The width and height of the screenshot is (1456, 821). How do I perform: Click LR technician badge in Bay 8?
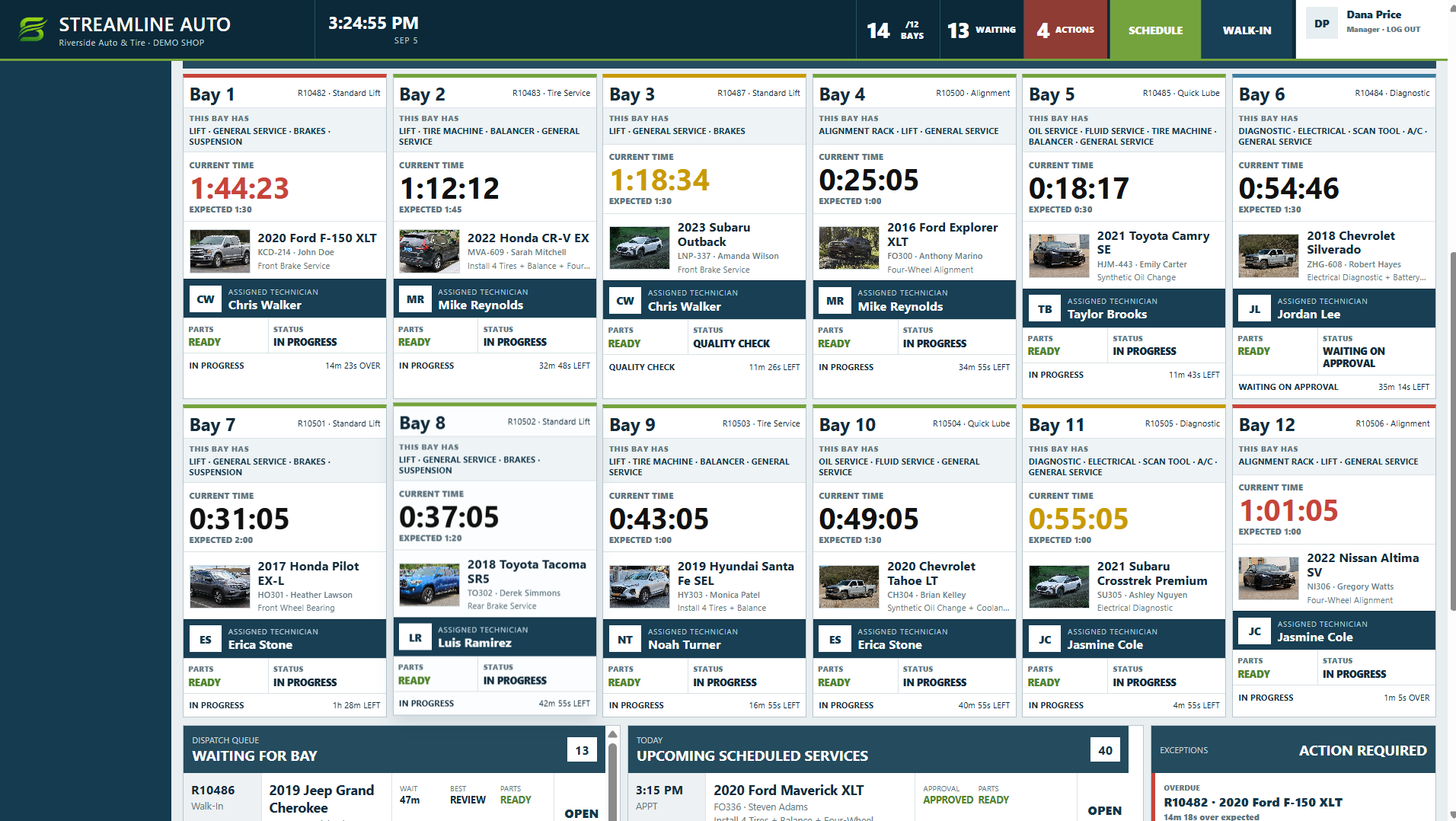[x=415, y=637]
